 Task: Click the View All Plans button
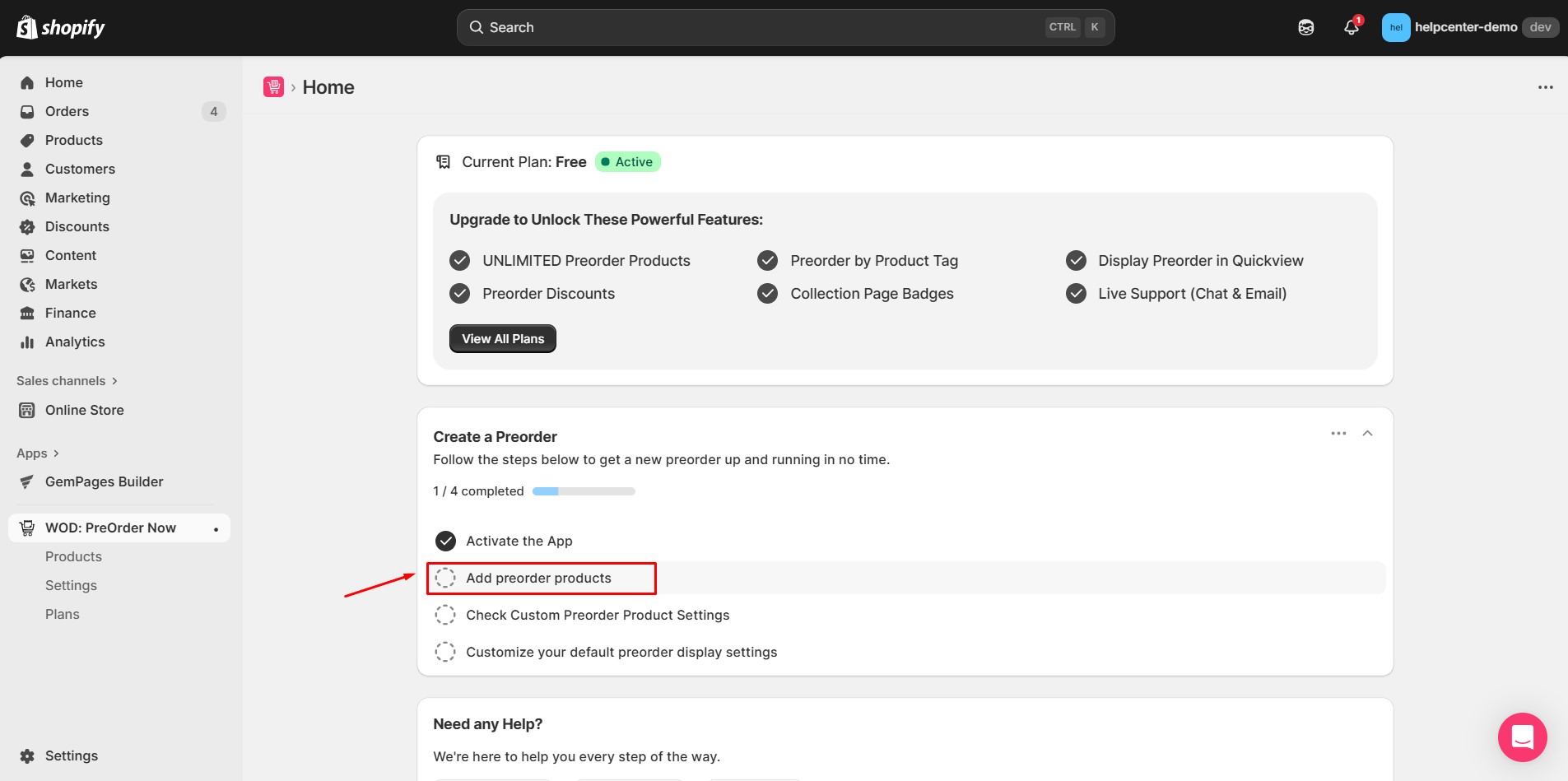point(502,339)
